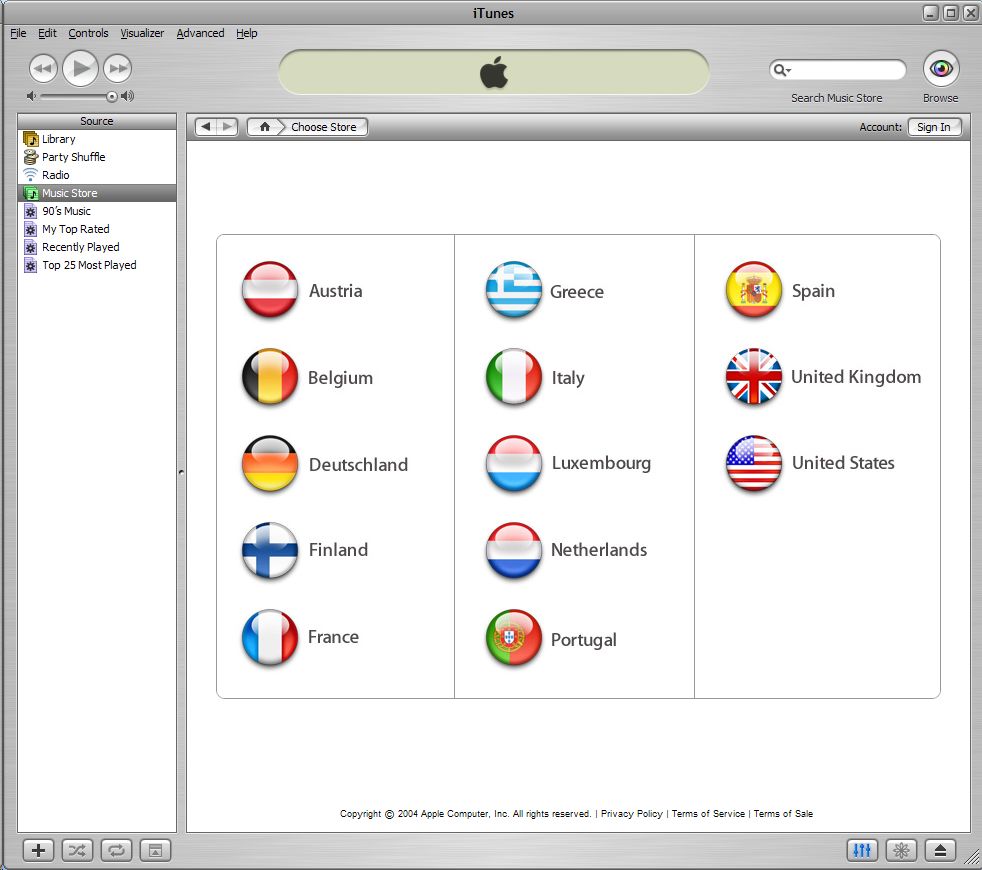The width and height of the screenshot is (982, 870).
Task: Select the Italy flag icon
Action: [x=514, y=376]
